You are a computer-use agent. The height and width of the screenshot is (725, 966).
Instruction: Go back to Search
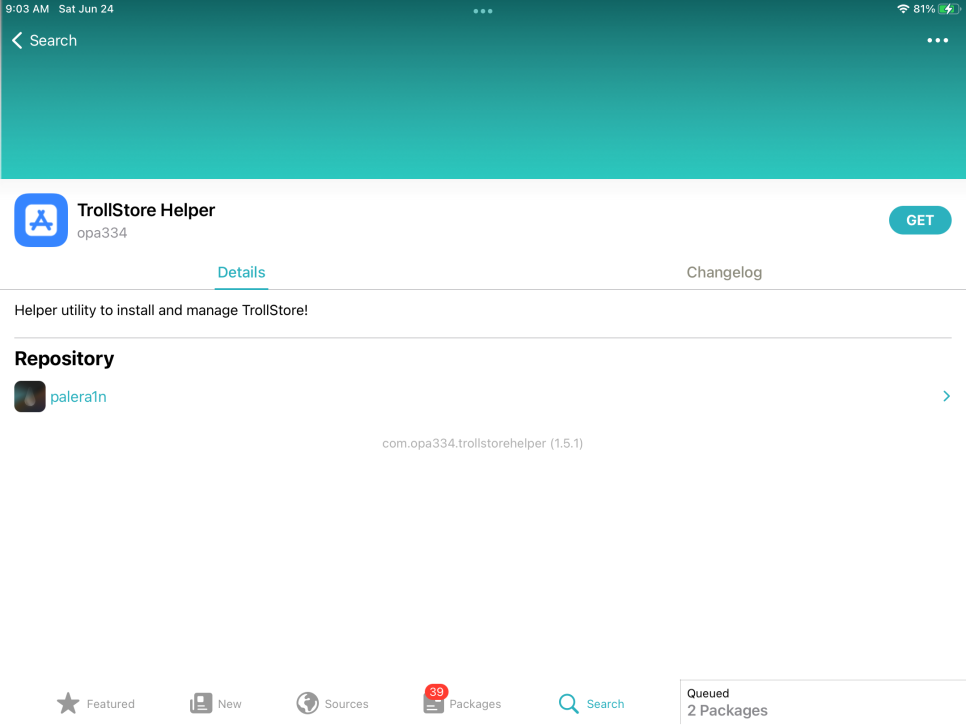44,41
